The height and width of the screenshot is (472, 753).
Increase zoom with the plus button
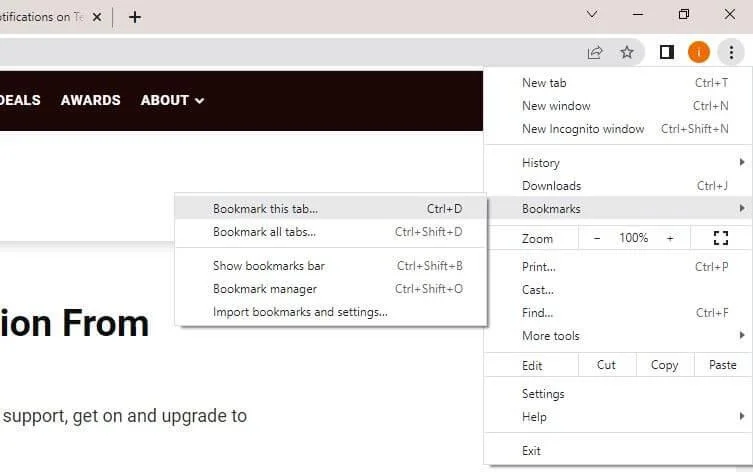click(670, 238)
